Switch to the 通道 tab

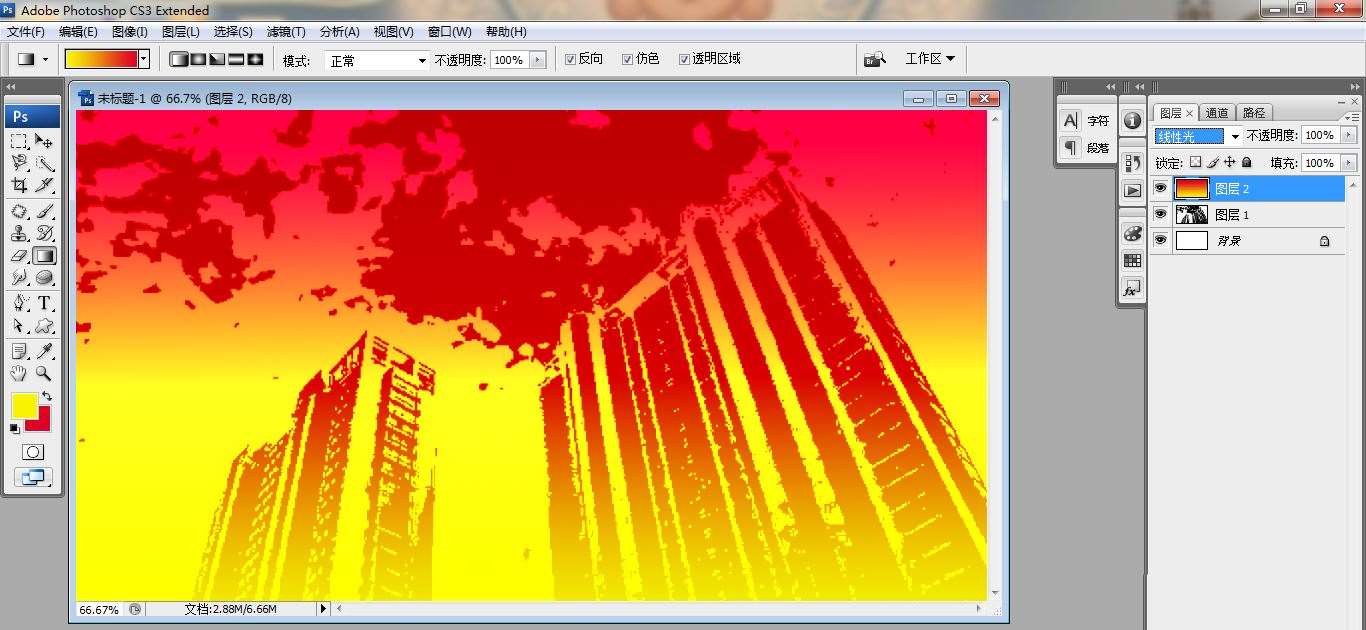tap(1217, 113)
